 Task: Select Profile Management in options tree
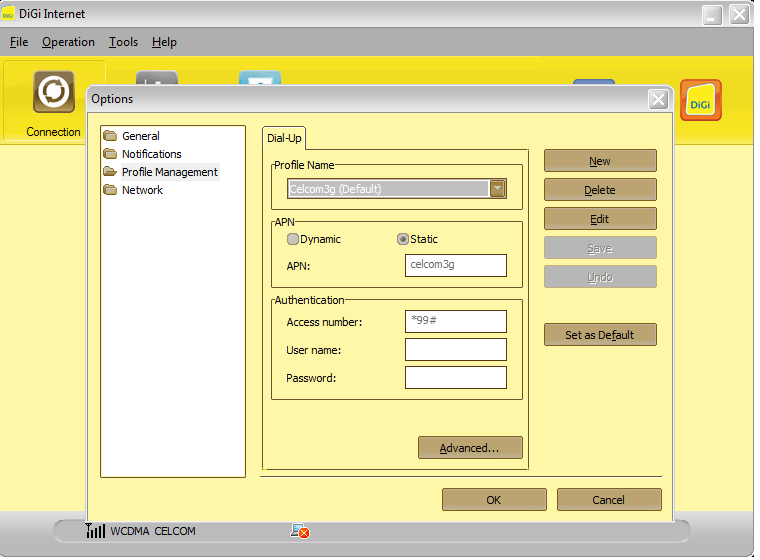(x=170, y=172)
